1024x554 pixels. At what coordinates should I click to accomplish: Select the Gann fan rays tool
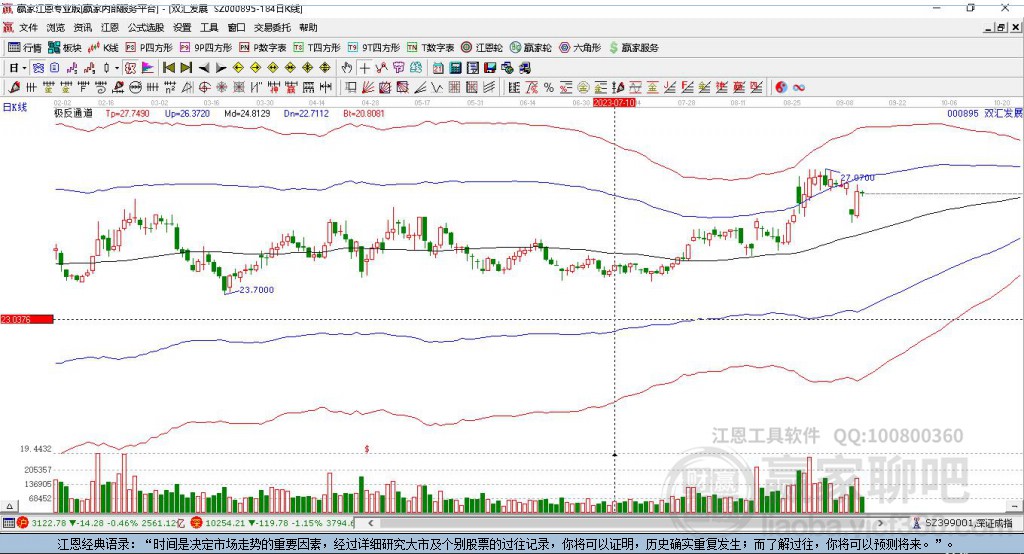coord(368,88)
